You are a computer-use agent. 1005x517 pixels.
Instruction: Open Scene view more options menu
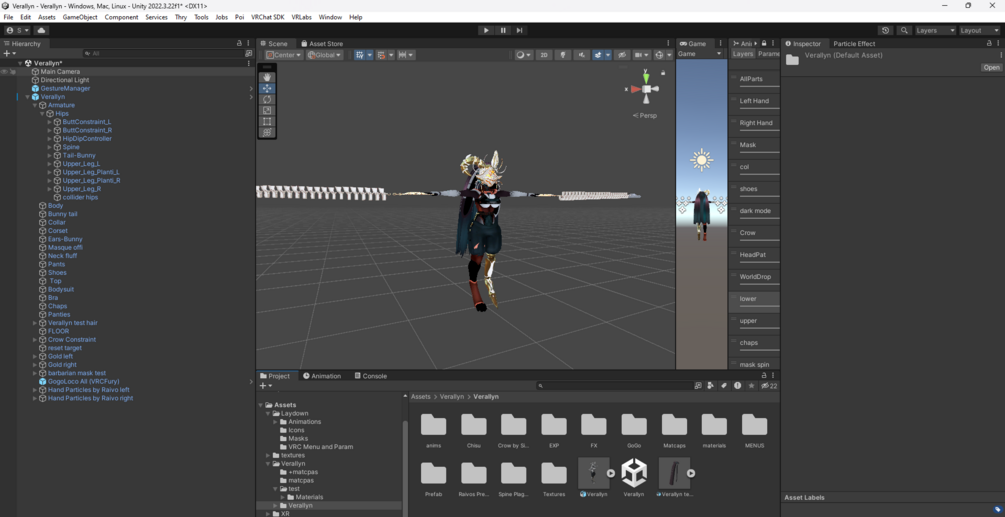pyautogui.click(x=670, y=44)
